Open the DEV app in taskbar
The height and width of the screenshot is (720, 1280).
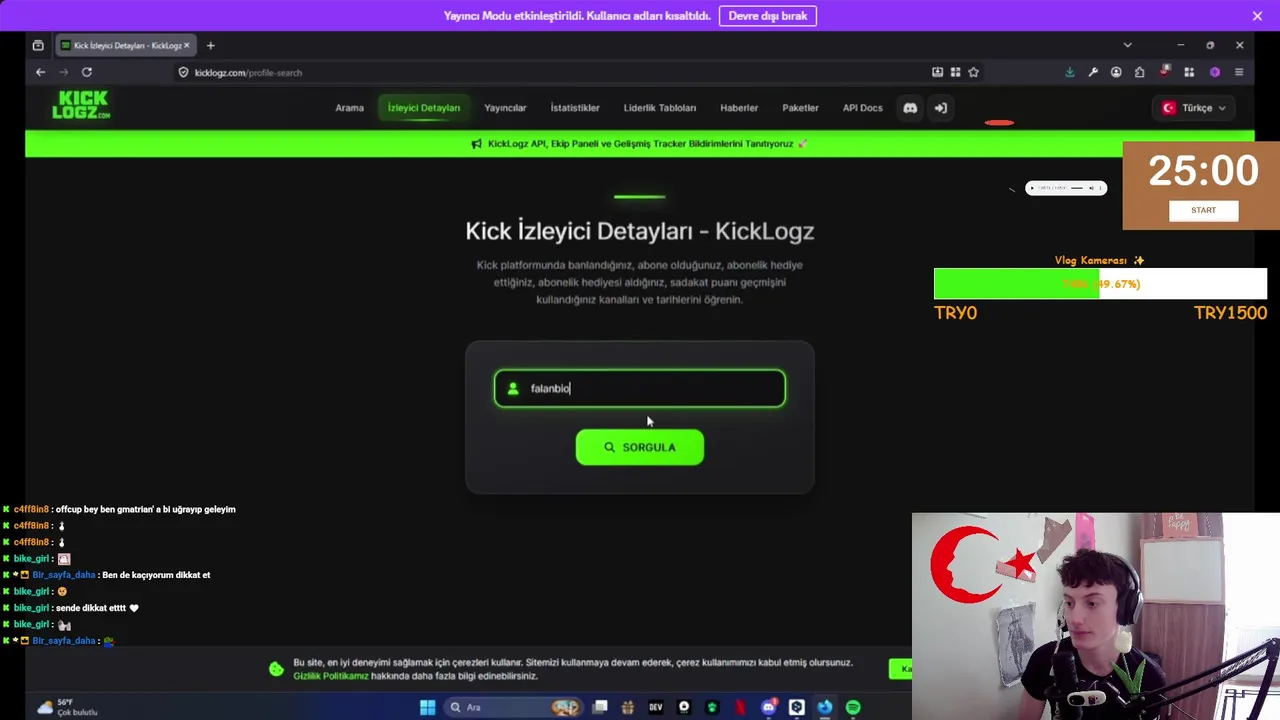(656, 707)
